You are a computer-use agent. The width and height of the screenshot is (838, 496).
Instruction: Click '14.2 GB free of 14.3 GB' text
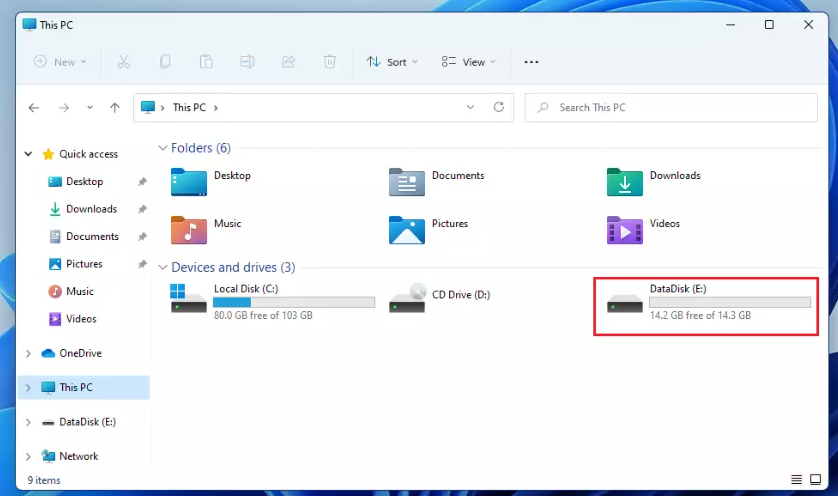tap(700, 315)
